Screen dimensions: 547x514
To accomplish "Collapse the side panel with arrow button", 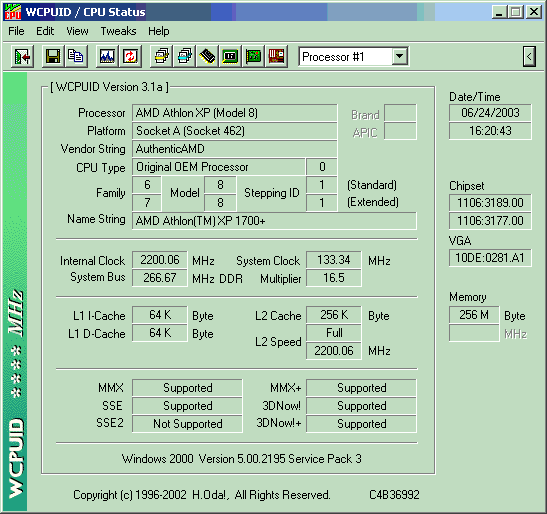I will 529,56.
